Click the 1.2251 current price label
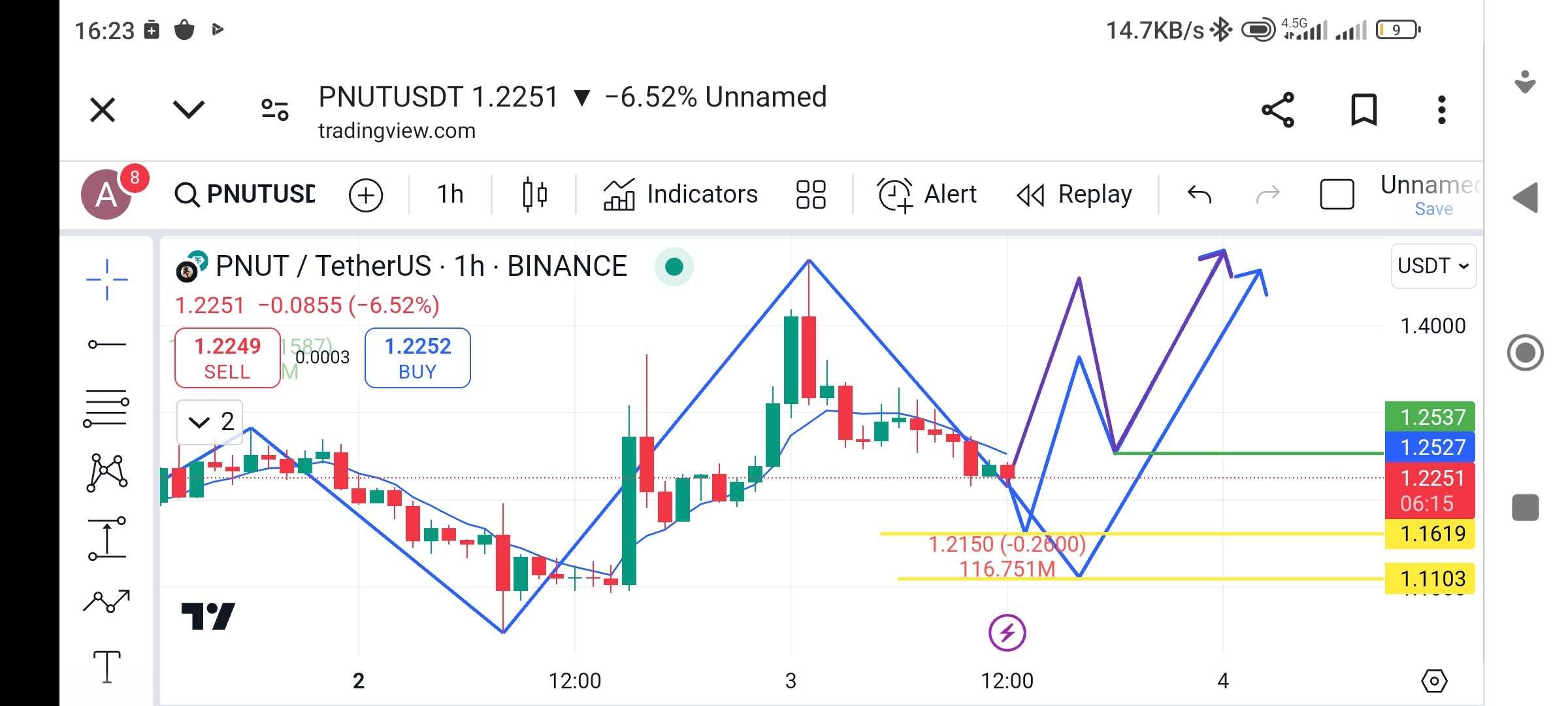The image size is (1568, 706). [1429, 490]
